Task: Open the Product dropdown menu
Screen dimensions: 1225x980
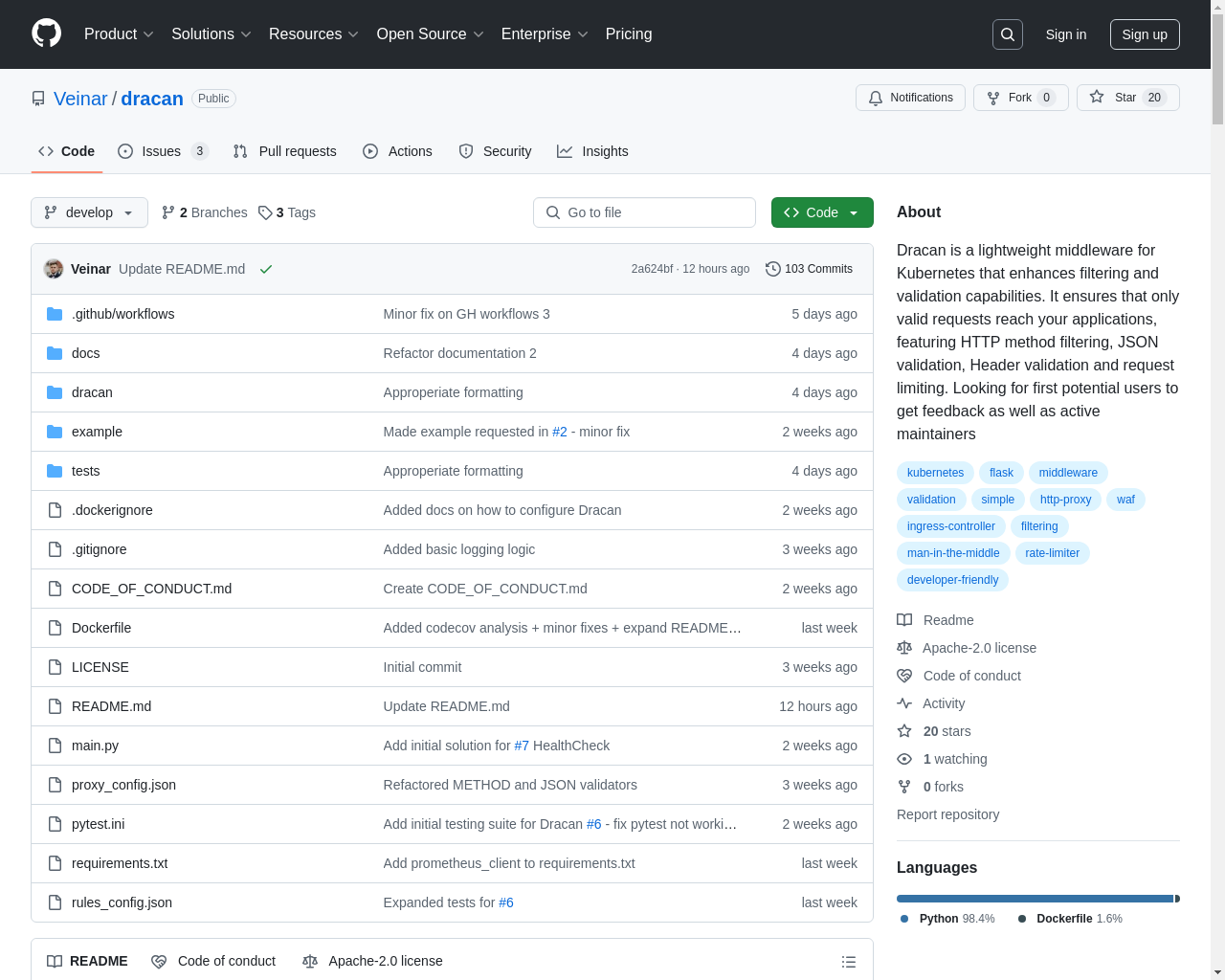Action: [119, 34]
